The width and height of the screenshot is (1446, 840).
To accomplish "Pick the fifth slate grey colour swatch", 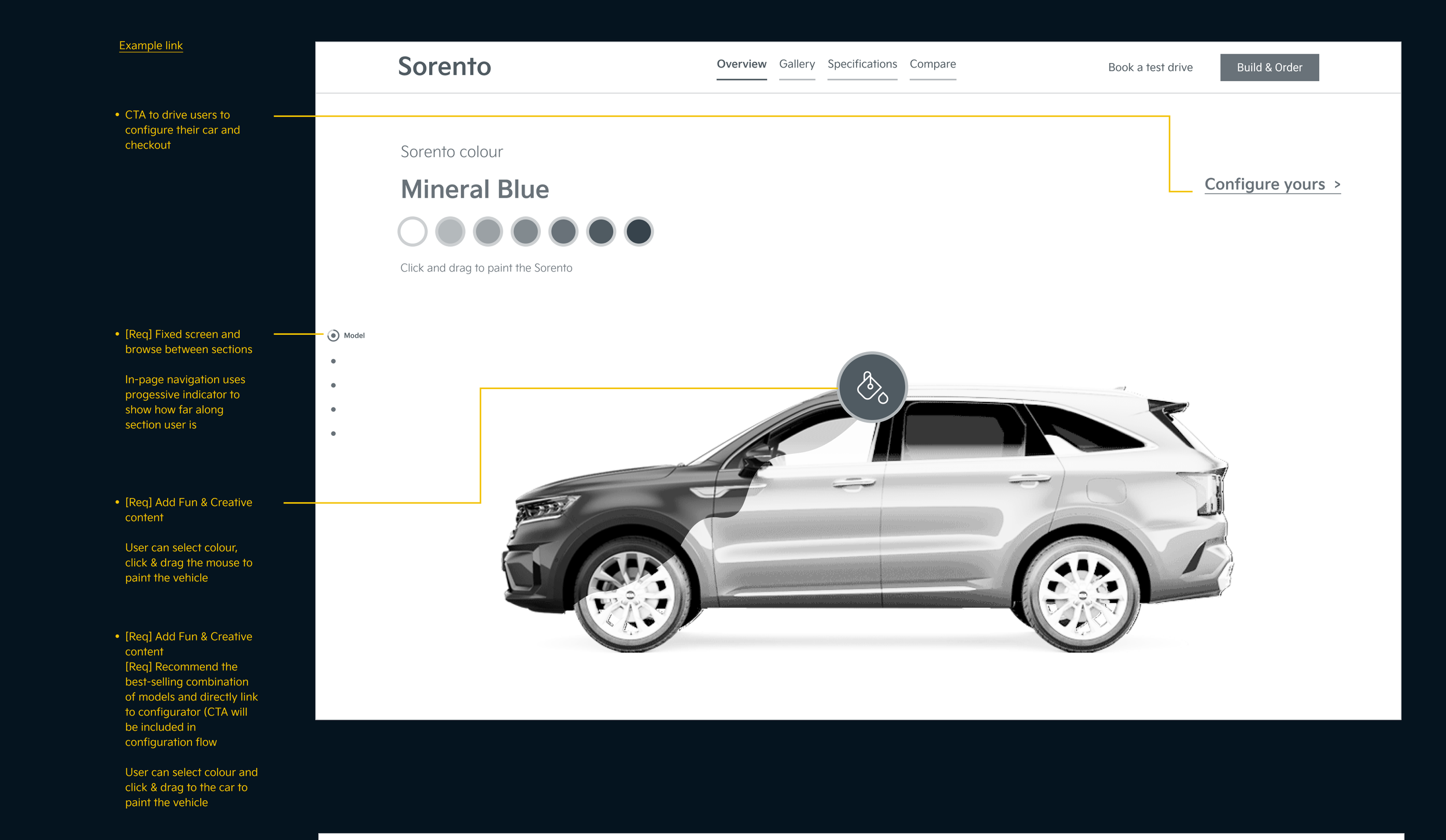I will (563, 232).
